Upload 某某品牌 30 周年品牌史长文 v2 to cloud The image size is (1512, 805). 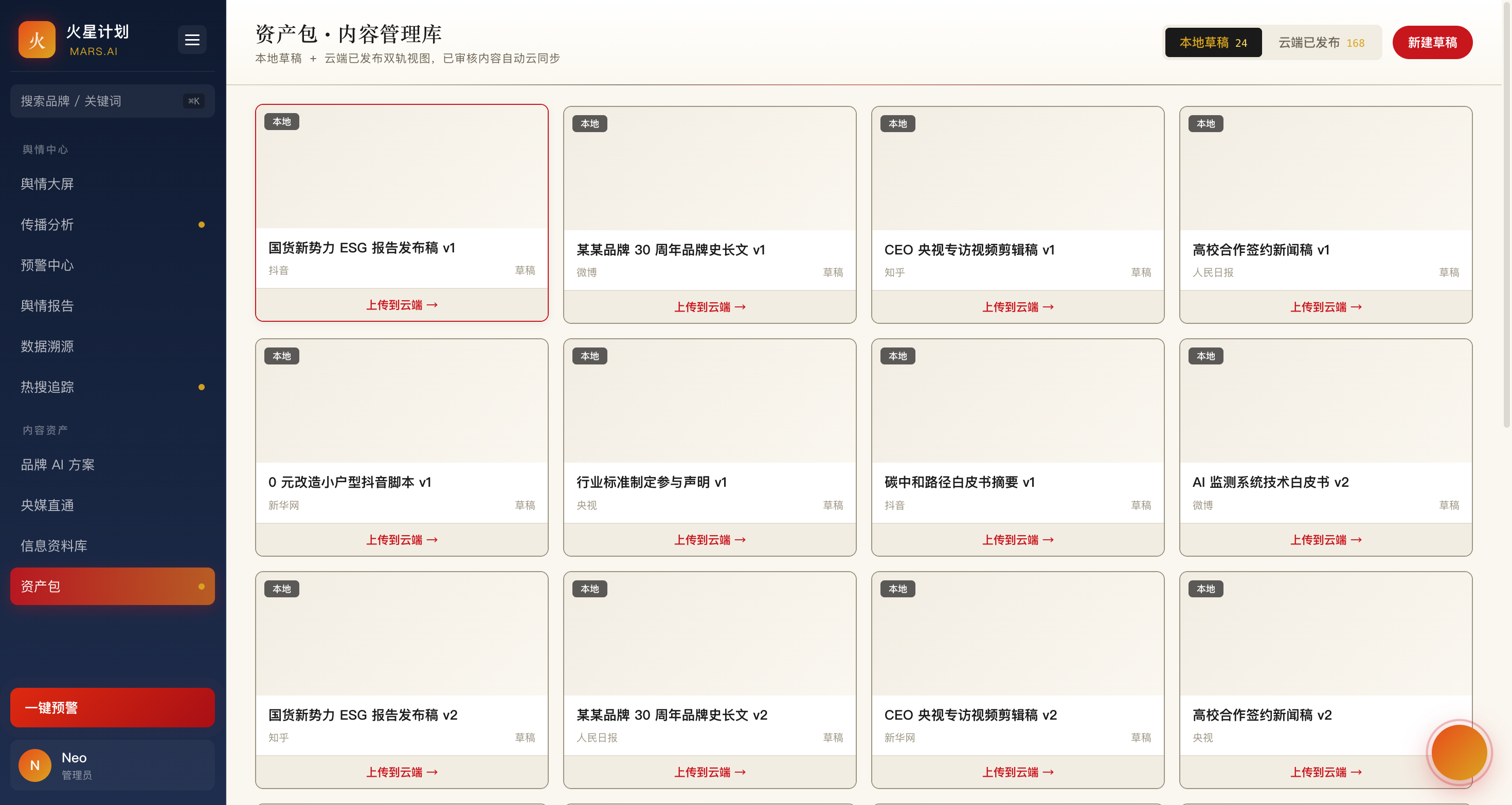pos(710,772)
